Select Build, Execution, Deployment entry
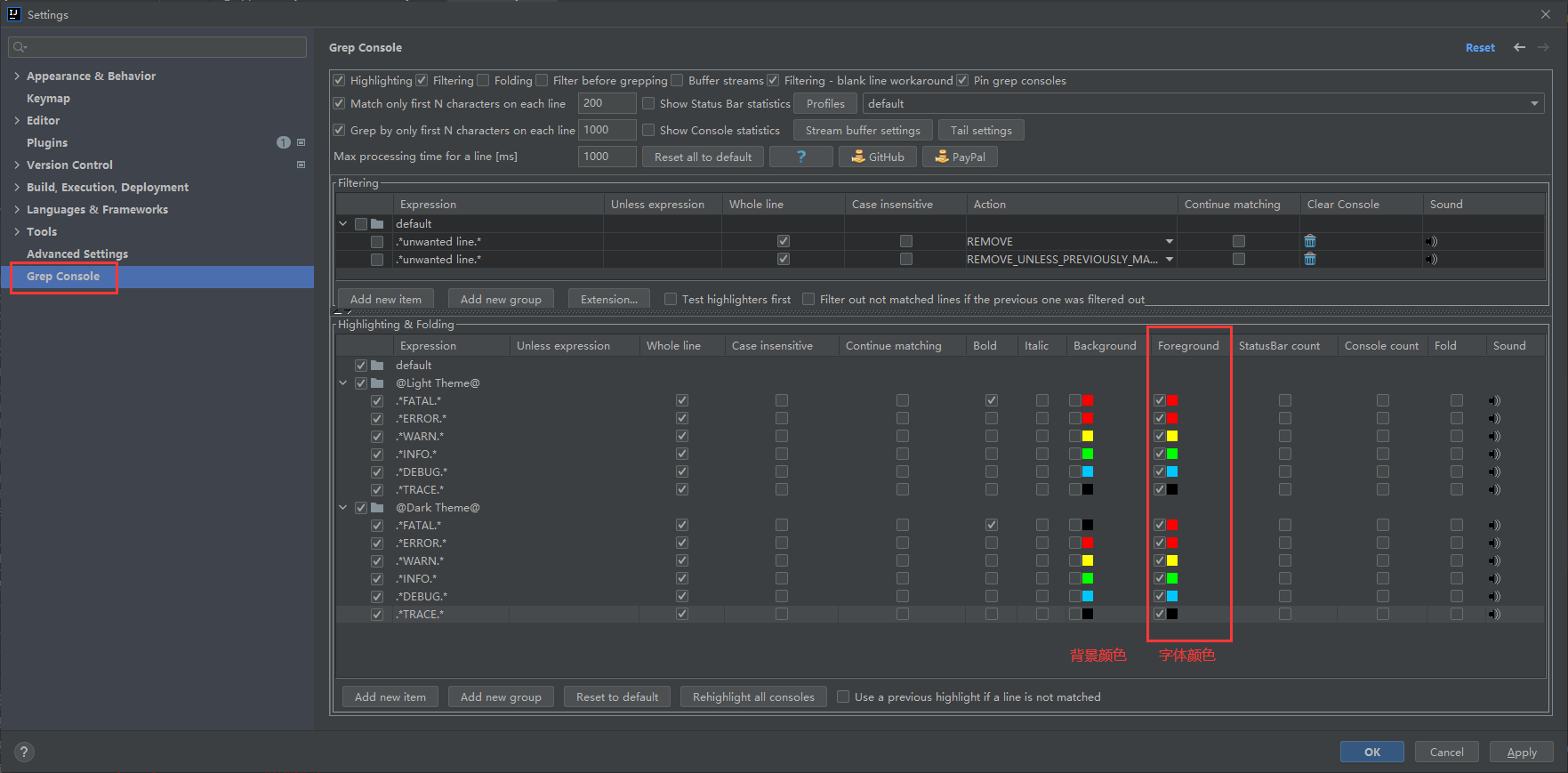The width and height of the screenshot is (1568, 773). (108, 187)
